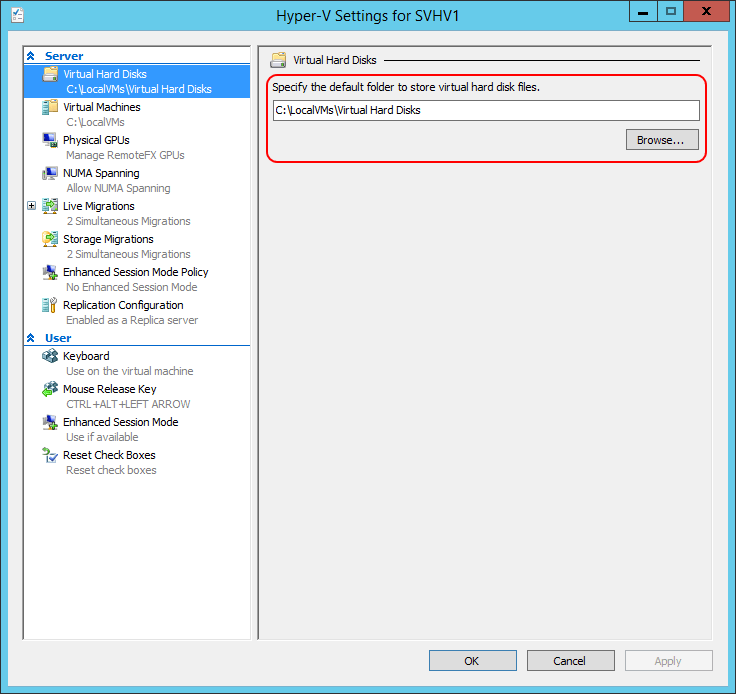Collapse the Server section chevron
The image size is (736, 694).
pos(31,56)
